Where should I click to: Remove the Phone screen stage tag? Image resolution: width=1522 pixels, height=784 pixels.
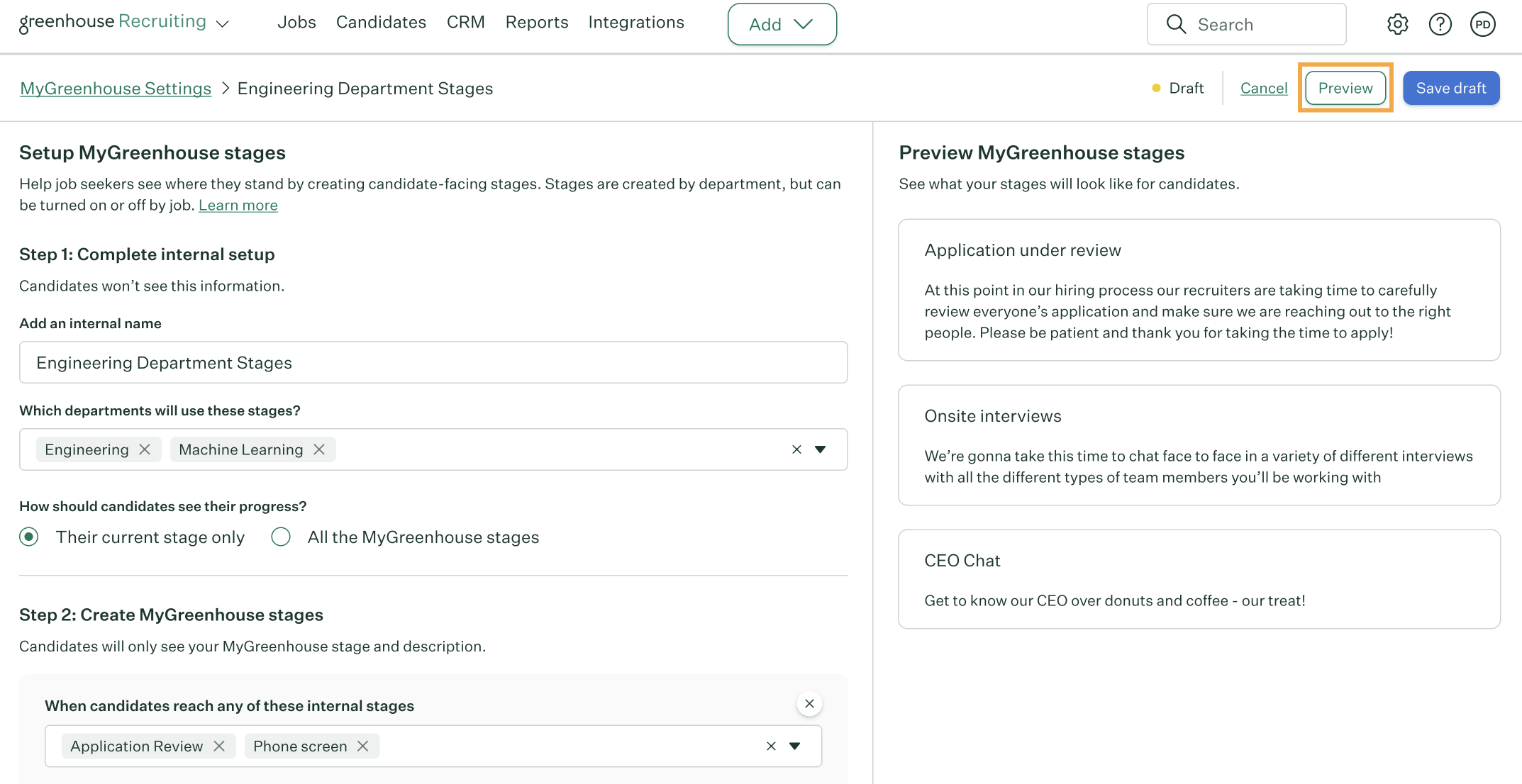tap(362, 746)
